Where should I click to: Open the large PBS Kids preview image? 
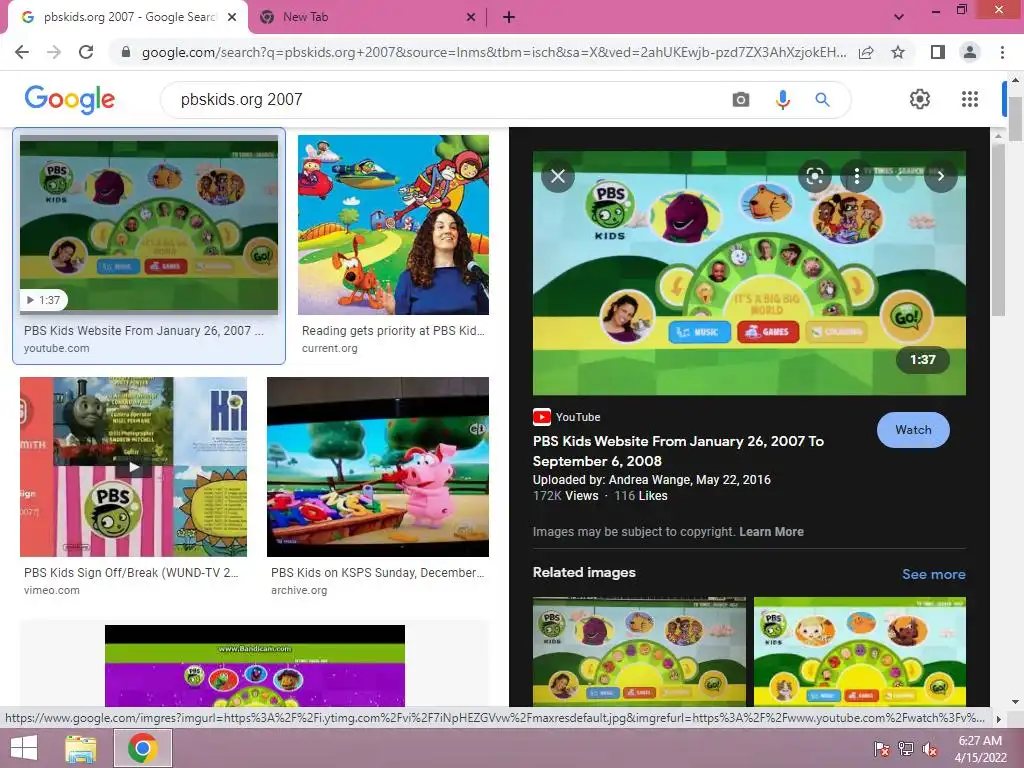(x=749, y=273)
